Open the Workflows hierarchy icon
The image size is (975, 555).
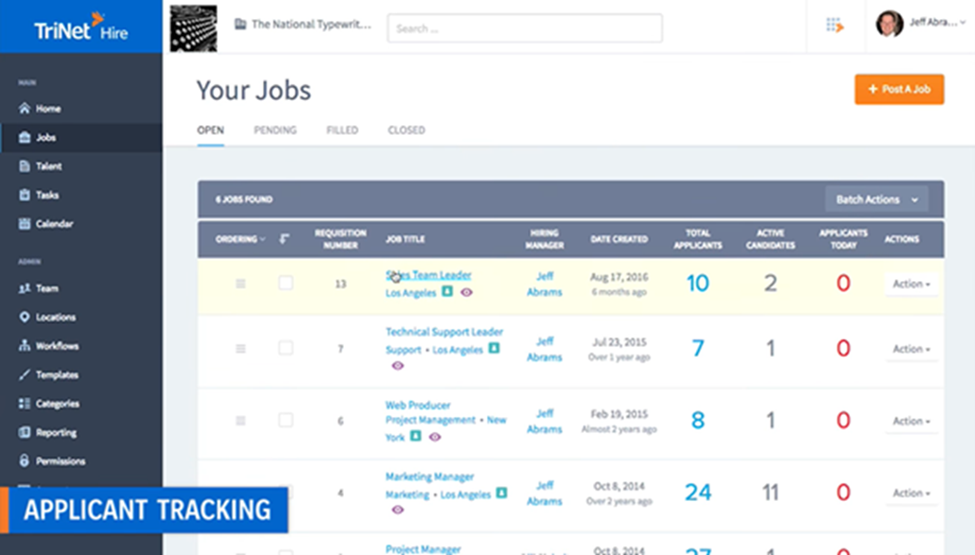(24, 346)
